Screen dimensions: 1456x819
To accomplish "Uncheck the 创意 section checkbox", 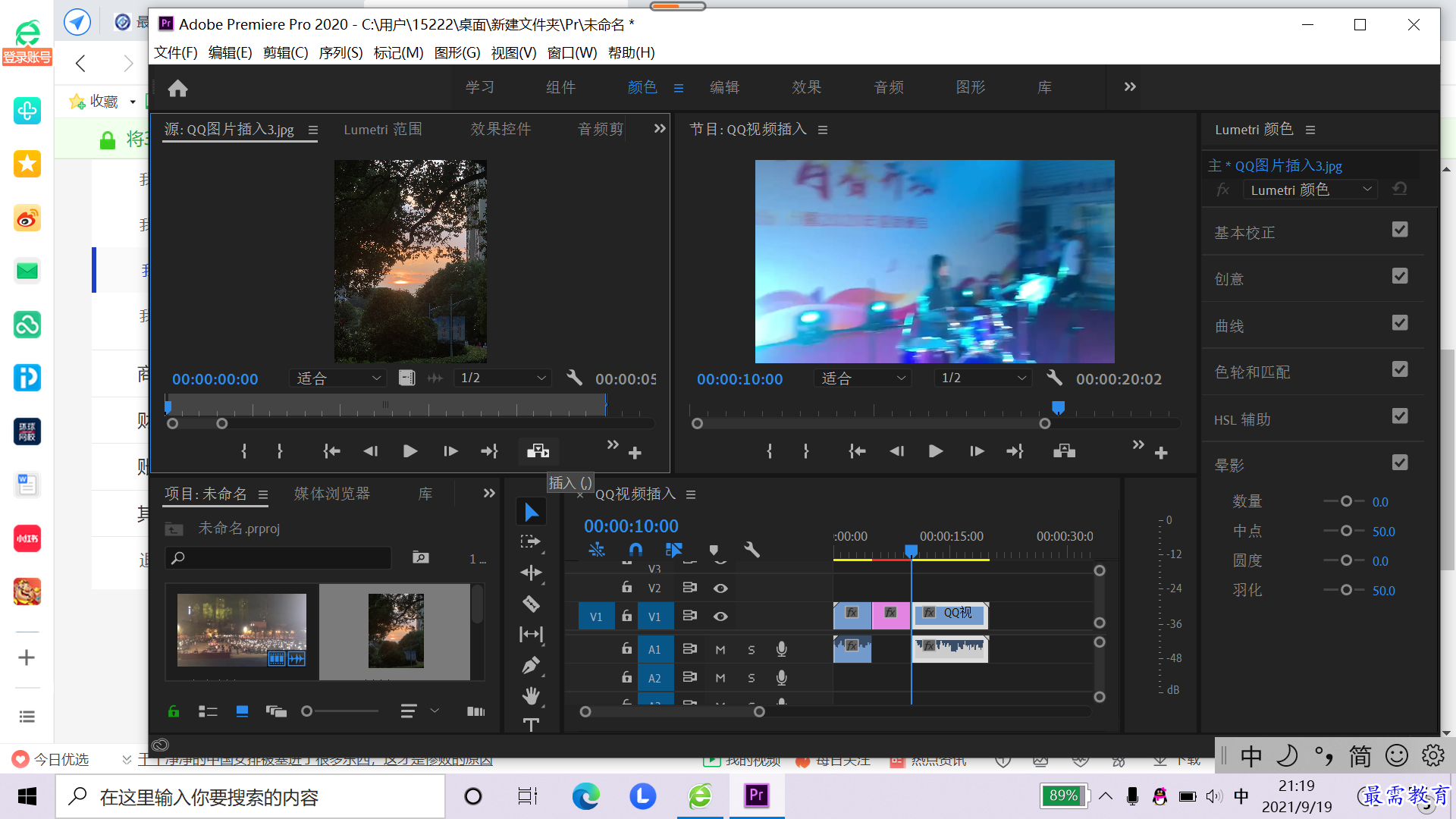I will click(x=1400, y=276).
